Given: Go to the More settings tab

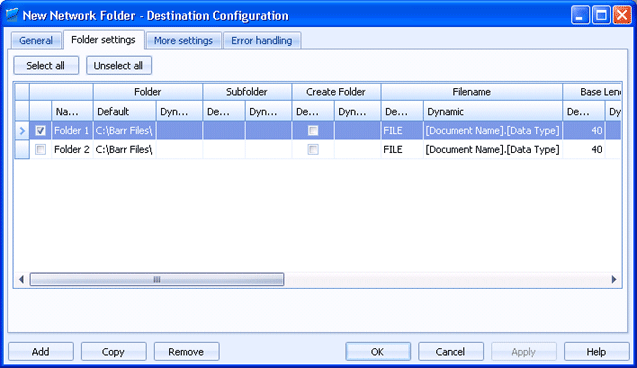Looking at the screenshot, I should click(x=183, y=40).
